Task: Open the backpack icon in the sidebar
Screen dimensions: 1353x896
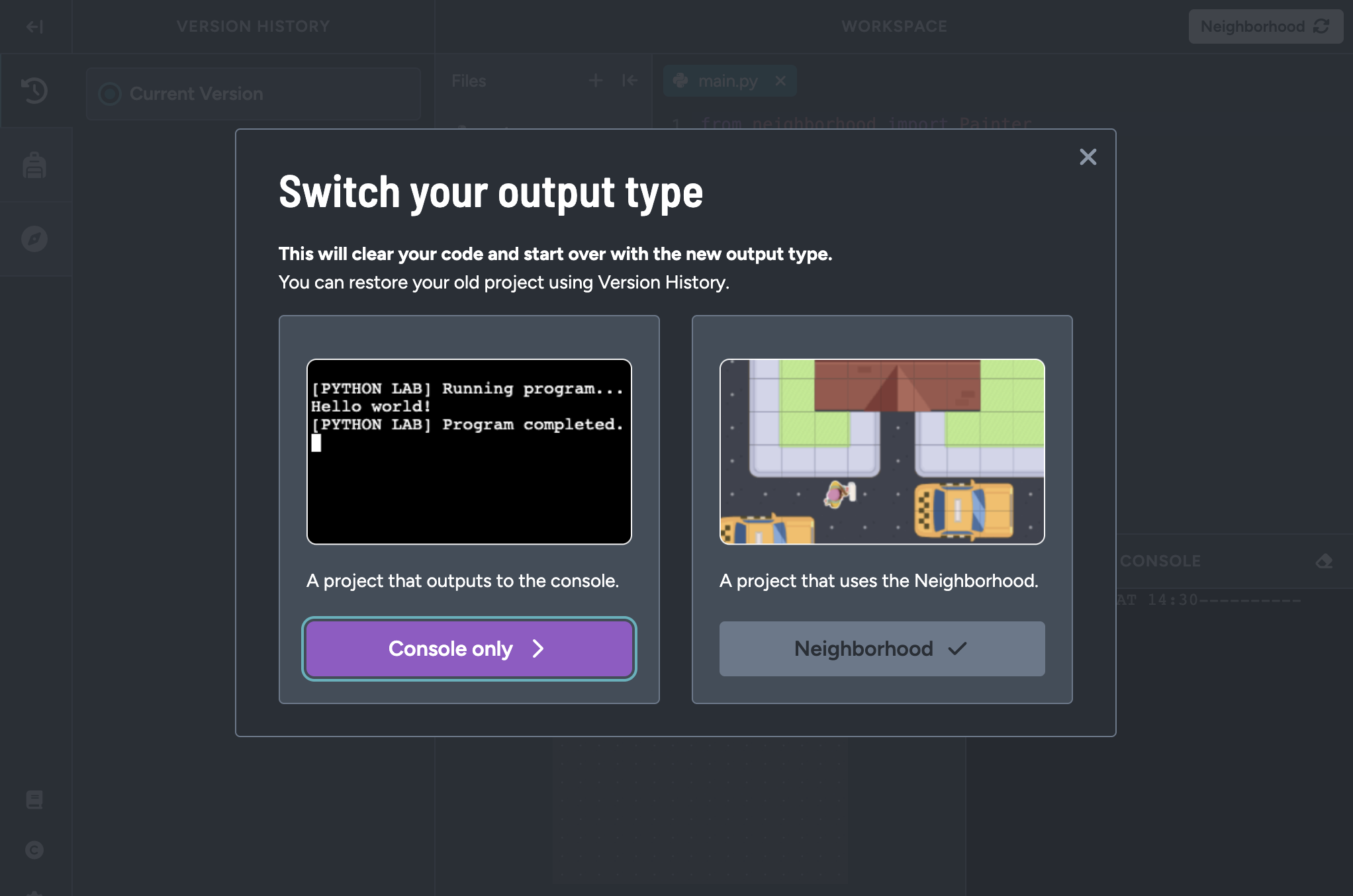Action: coord(34,165)
